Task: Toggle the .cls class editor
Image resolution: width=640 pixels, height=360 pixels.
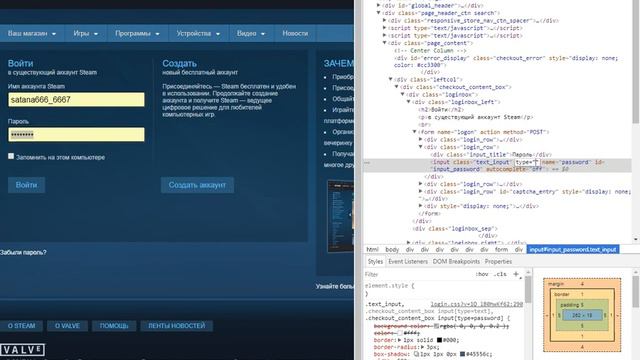Action: pos(500,274)
